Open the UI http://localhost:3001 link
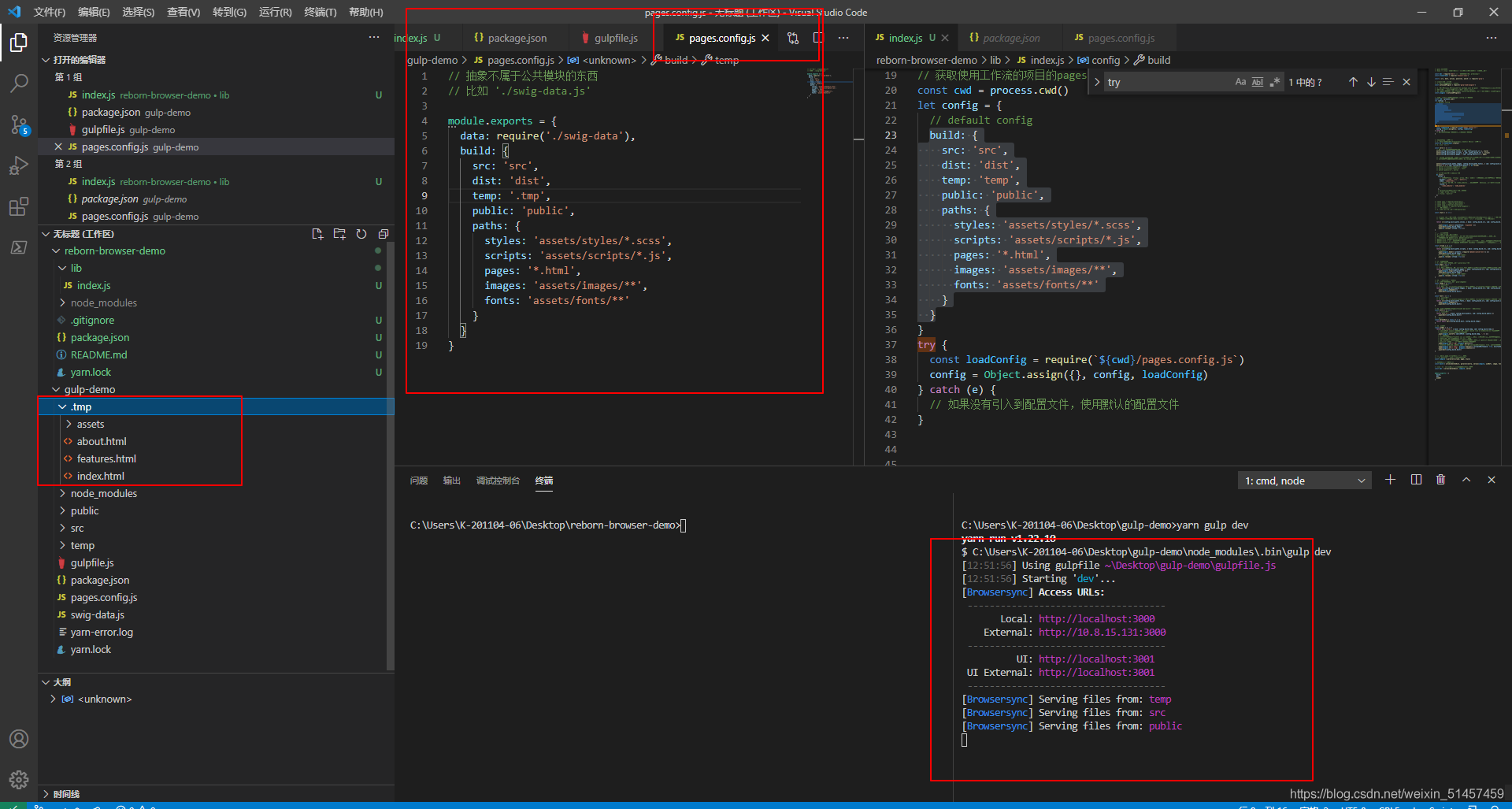 pos(1096,659)
